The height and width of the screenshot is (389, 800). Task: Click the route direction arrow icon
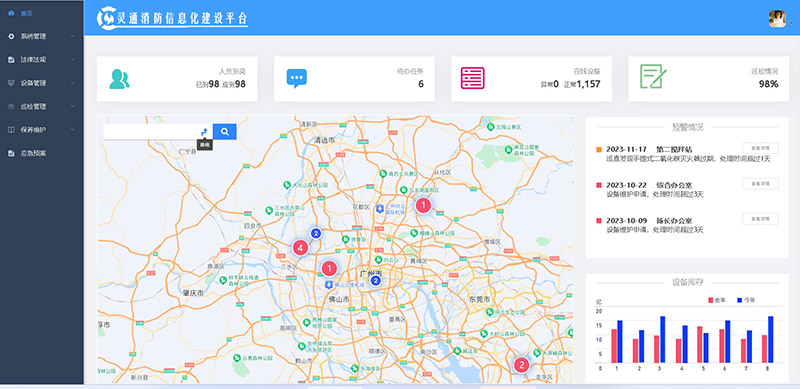tap(205, 132)
